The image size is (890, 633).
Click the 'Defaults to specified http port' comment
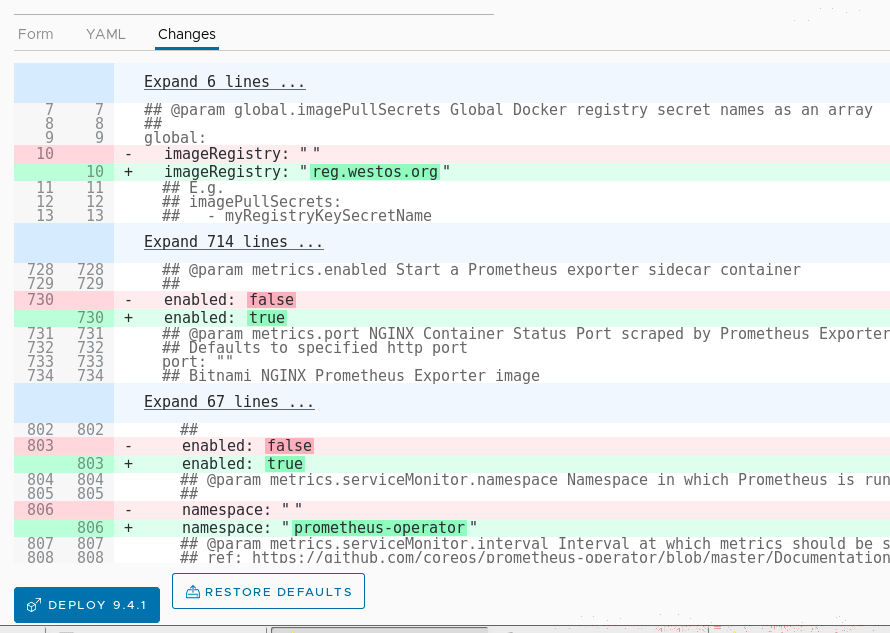(x=314, y=347)
